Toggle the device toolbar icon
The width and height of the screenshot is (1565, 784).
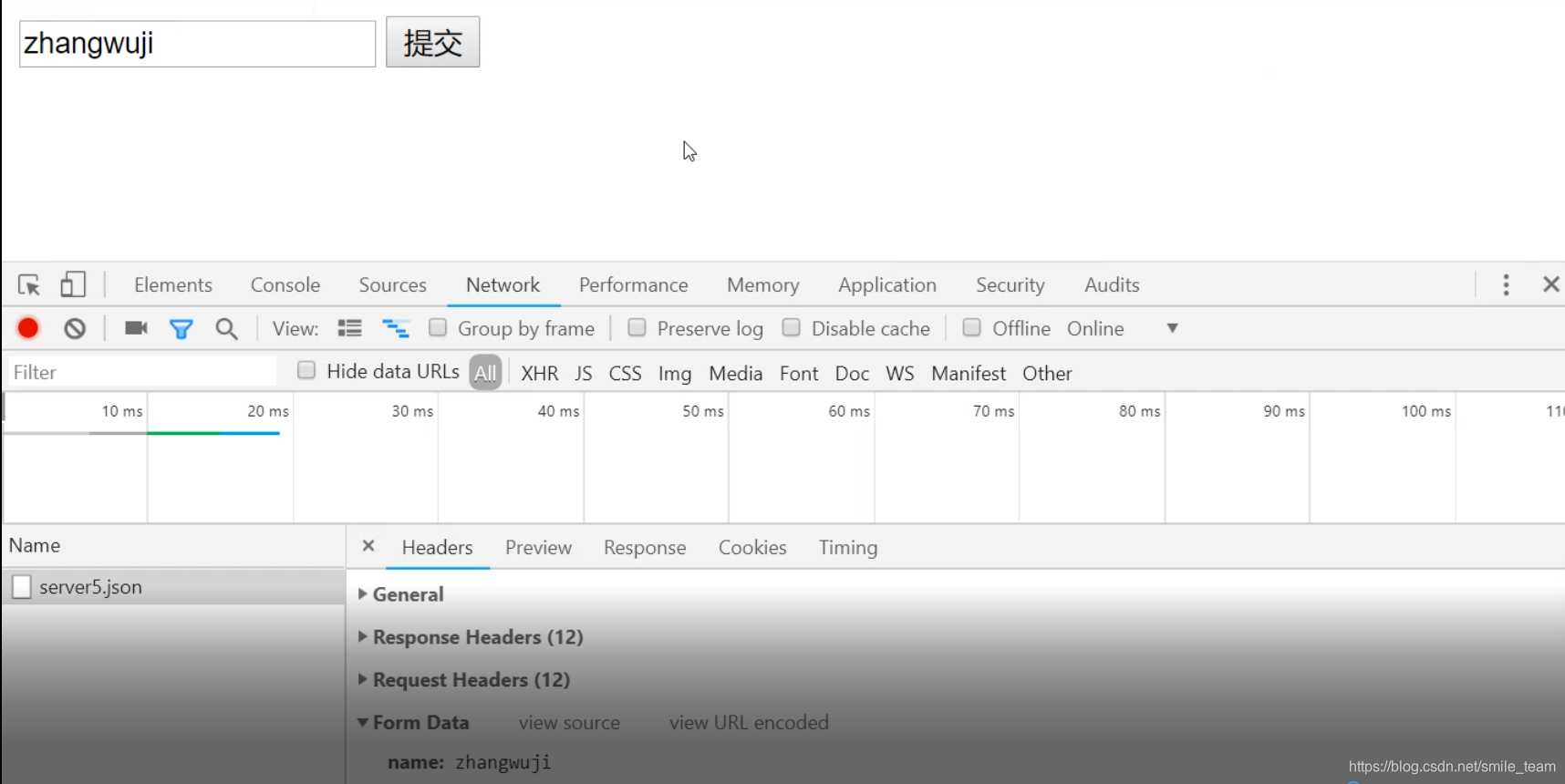(73, 285)
